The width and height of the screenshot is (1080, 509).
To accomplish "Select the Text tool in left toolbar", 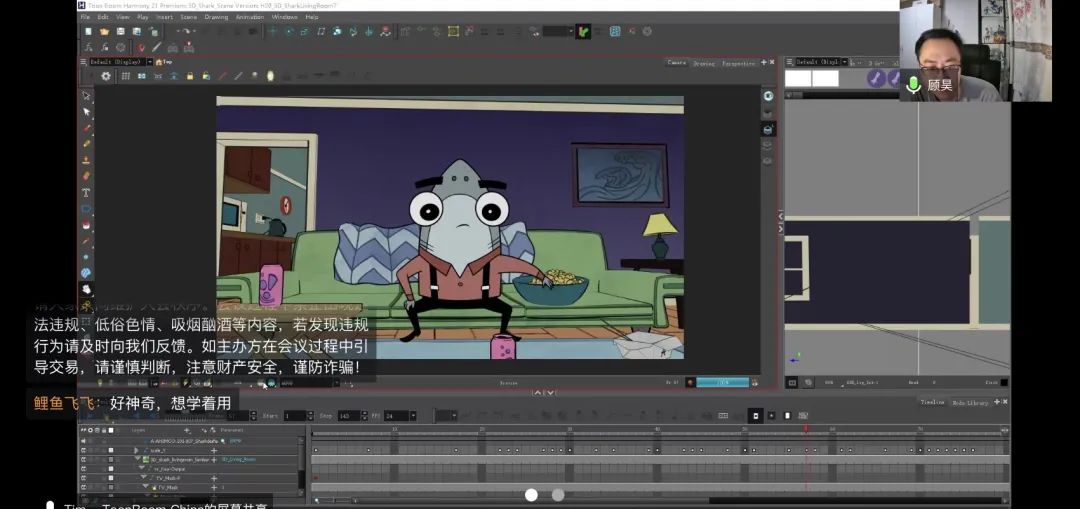I will tap(87, 193).
